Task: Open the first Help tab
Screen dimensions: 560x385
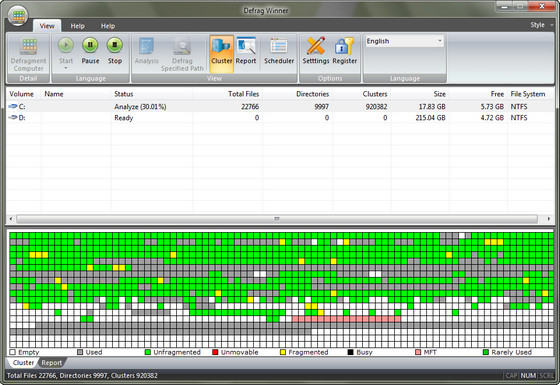Action: [78, 26]
